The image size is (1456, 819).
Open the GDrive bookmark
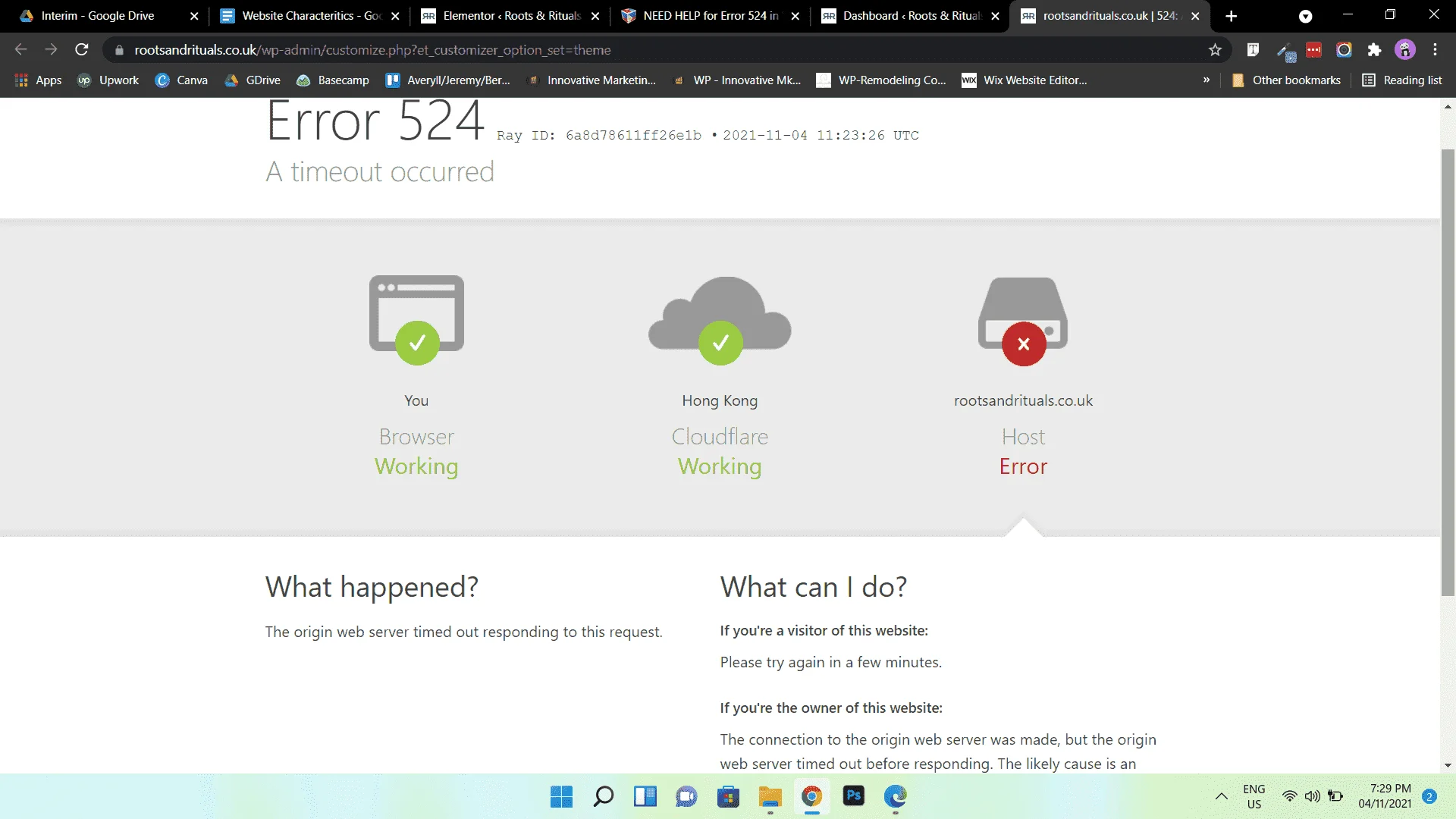click(253, 80)
